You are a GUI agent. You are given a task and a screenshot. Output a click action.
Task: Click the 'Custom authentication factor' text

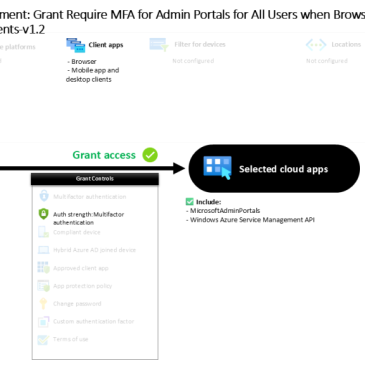click(x=93, y=321)
